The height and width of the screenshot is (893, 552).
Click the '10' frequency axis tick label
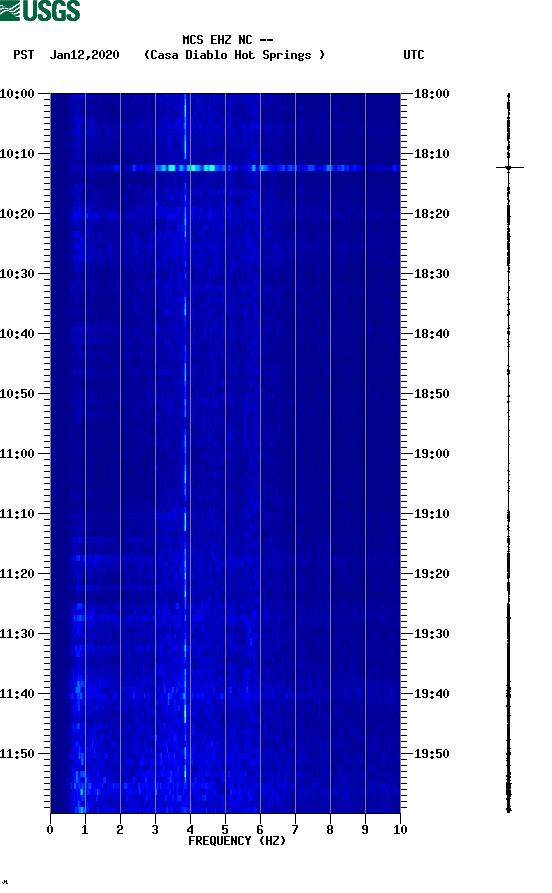[400, 830]
